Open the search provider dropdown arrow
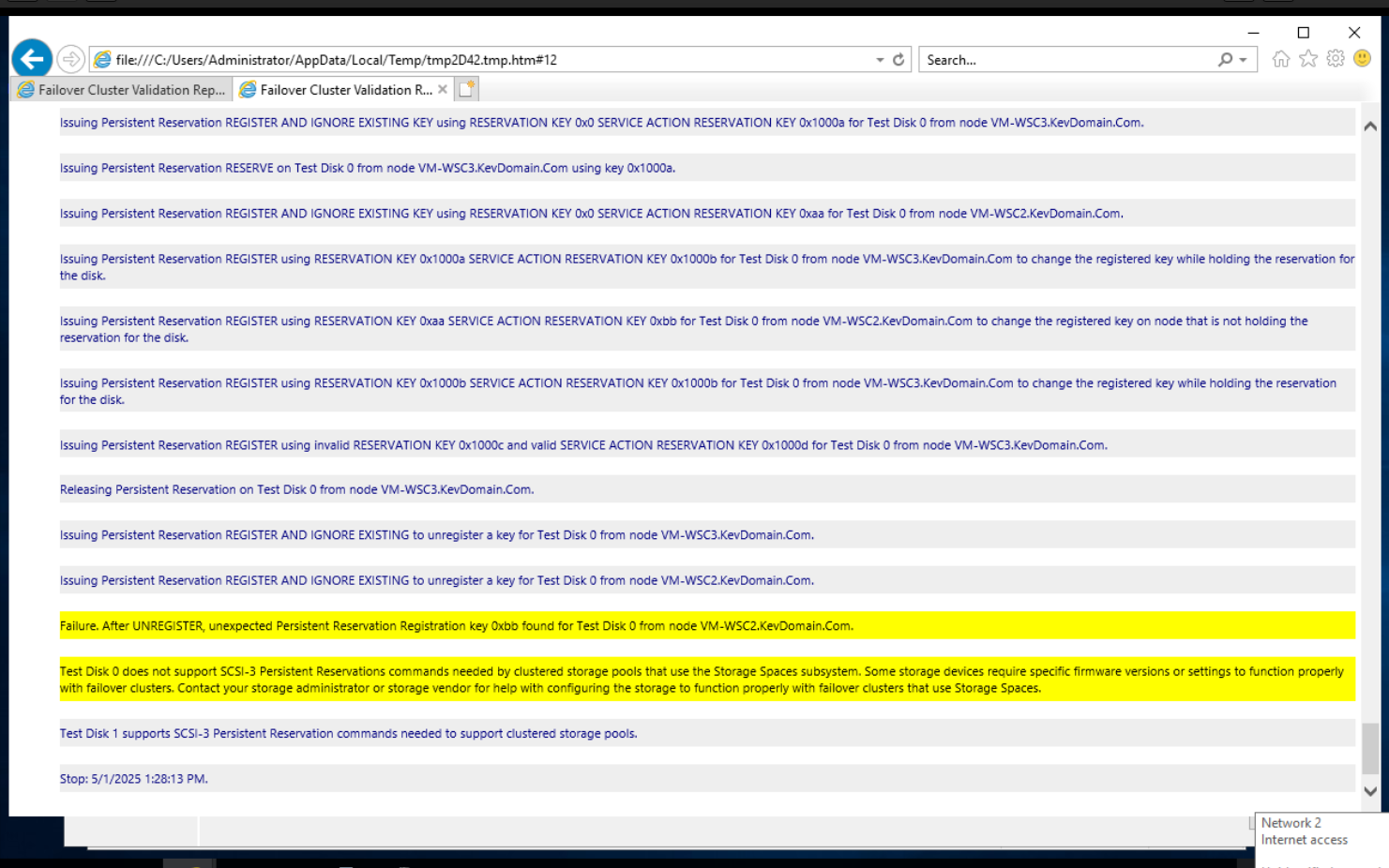 [x=1244, y=60]
